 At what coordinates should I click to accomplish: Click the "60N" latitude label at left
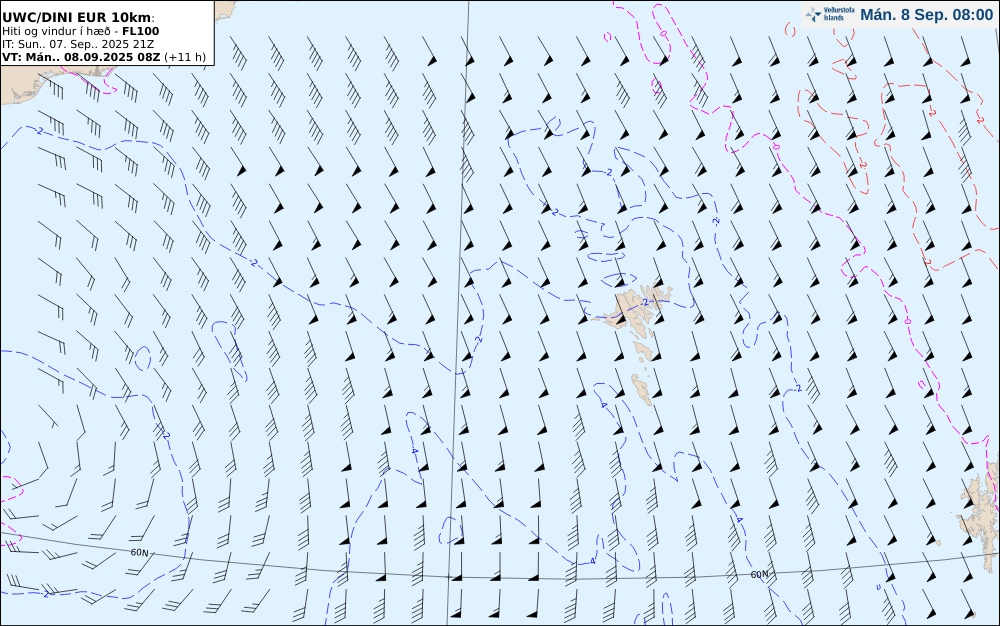139,553
